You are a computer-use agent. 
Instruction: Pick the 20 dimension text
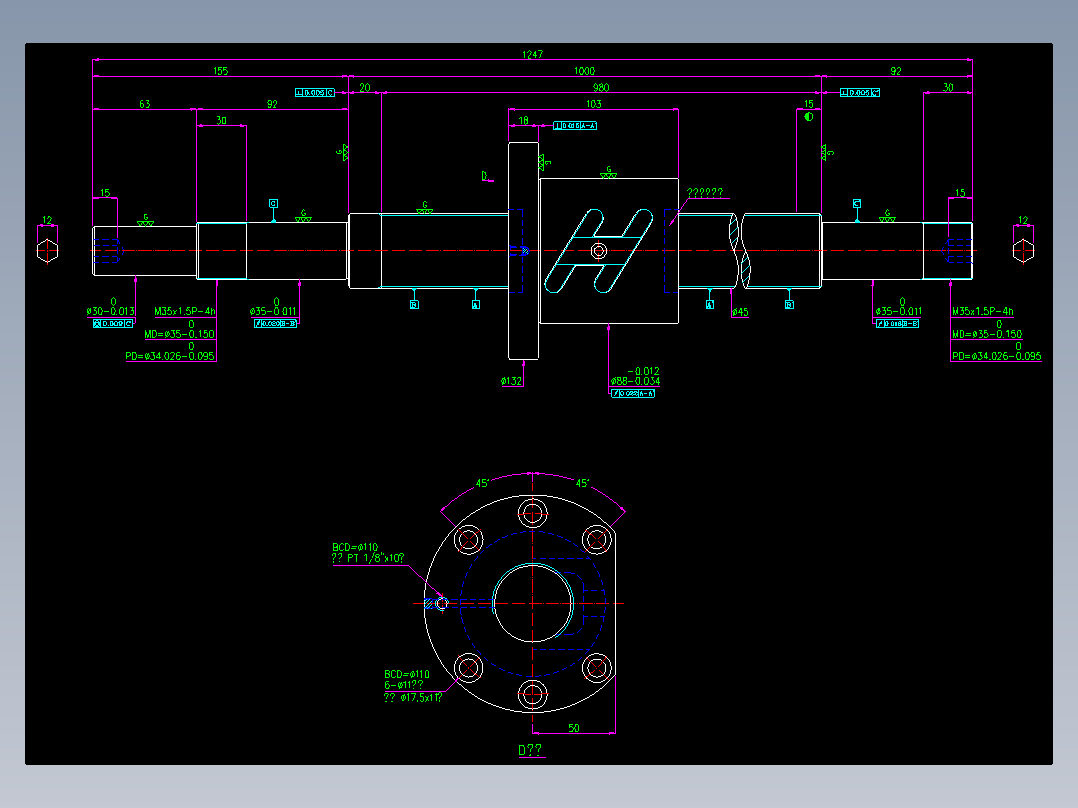click(364, 87)
